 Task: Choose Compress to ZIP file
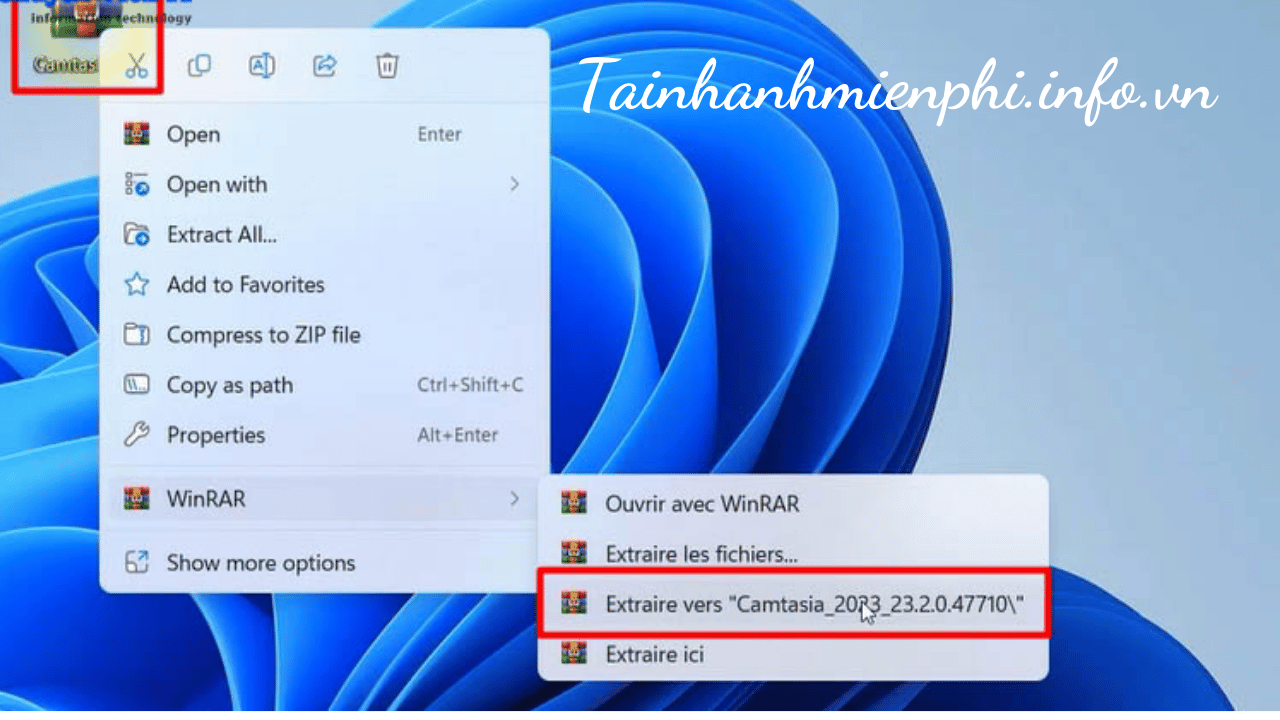click(x=263, y=335)
